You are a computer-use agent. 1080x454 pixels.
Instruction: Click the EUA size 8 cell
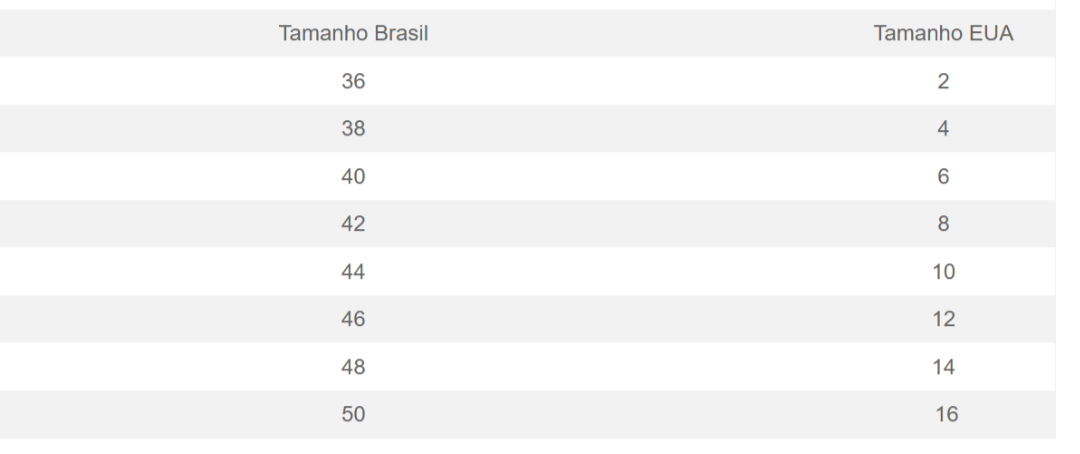(x=943, y=224)
